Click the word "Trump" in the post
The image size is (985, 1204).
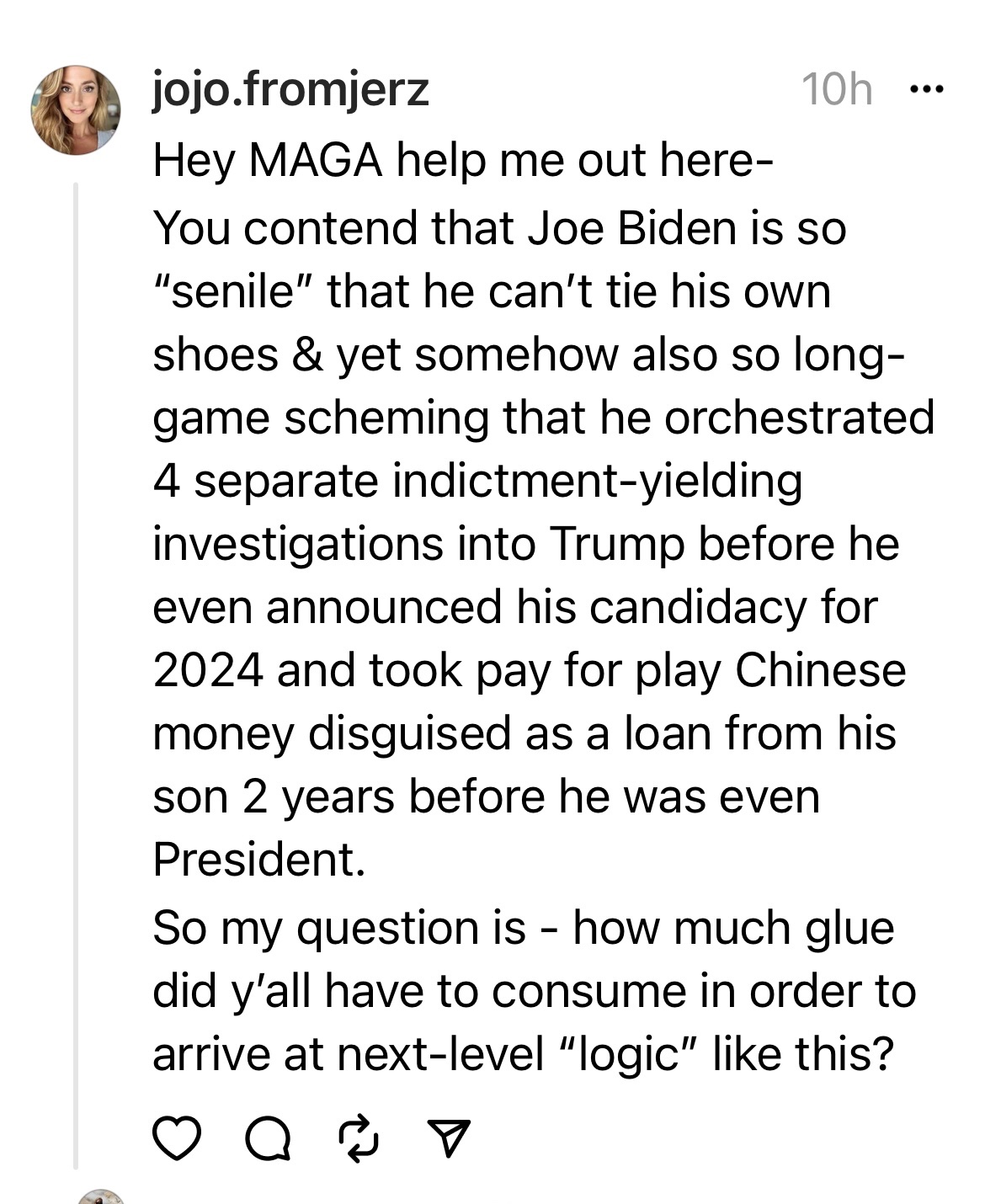point(616,544)
